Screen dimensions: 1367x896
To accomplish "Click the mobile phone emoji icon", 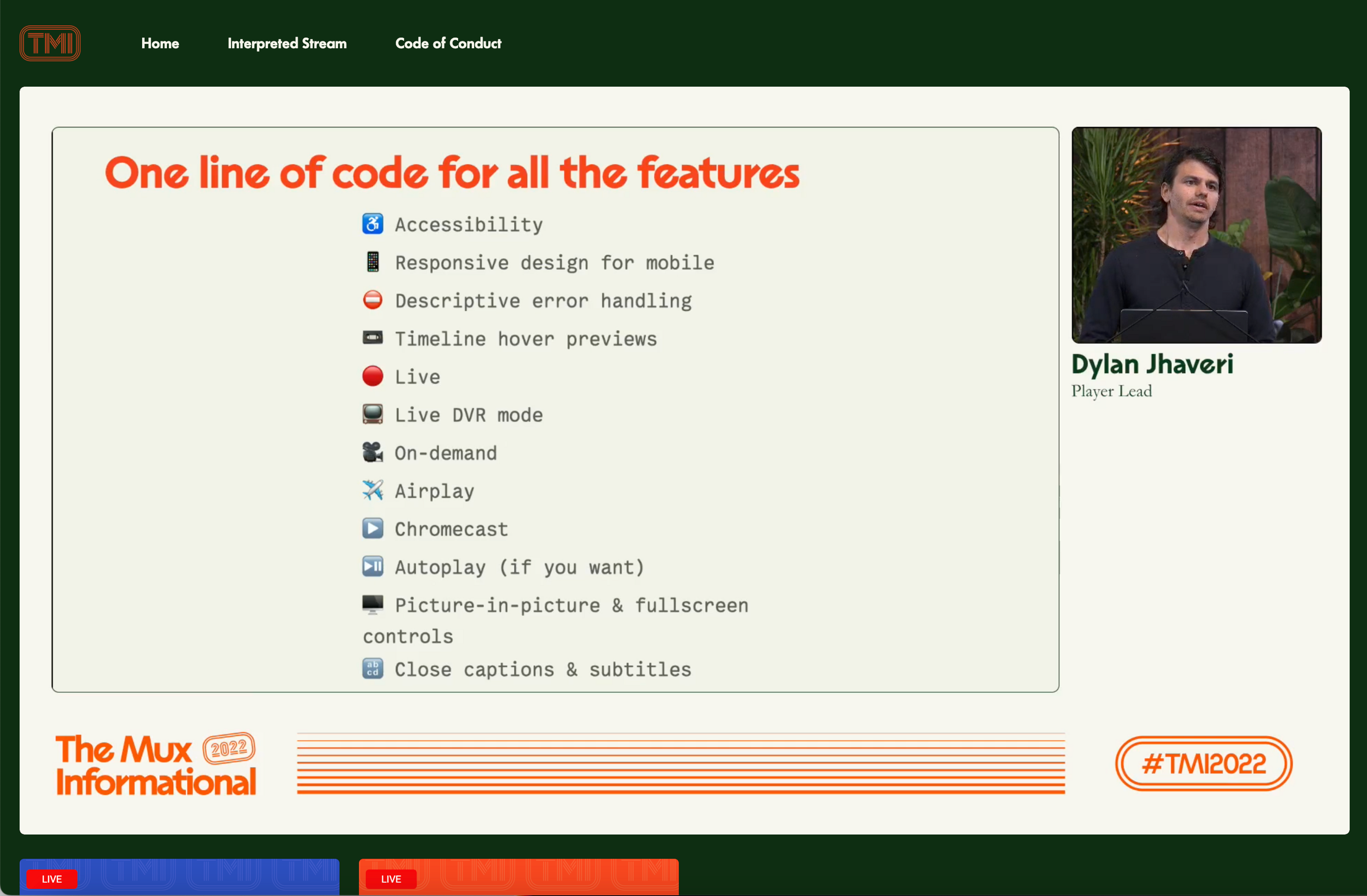I will coord(373,262).
